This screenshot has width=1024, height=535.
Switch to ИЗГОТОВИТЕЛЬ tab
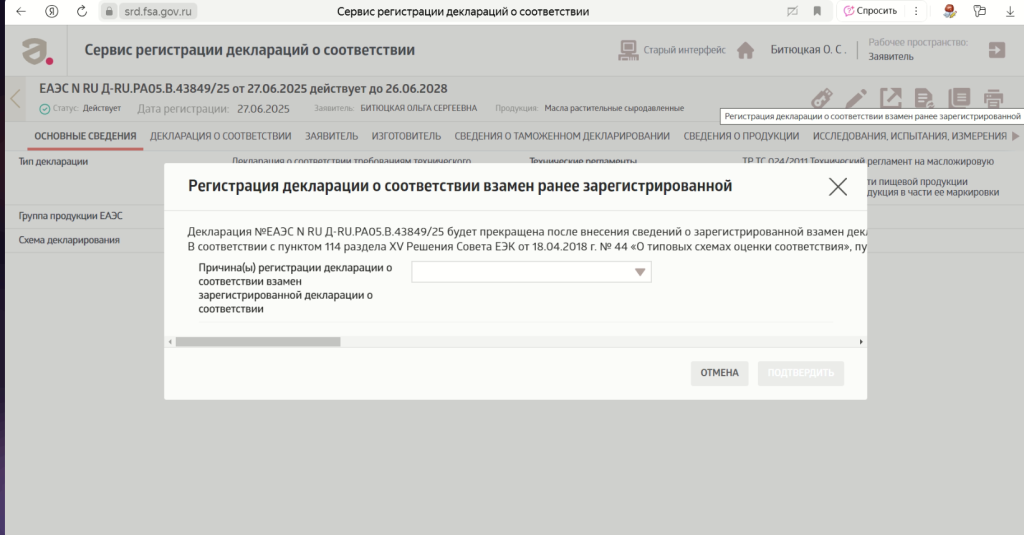click(406, 136)
